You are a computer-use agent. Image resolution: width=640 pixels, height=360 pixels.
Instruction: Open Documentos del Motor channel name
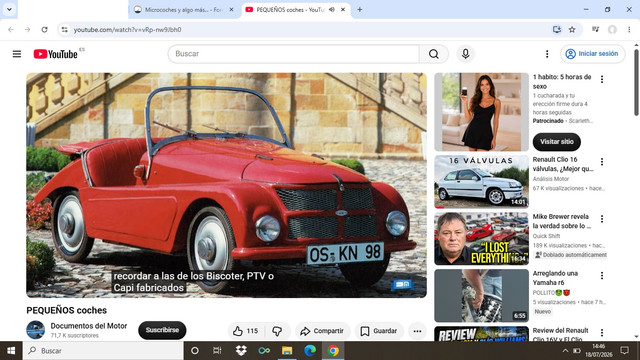point(89,326)
